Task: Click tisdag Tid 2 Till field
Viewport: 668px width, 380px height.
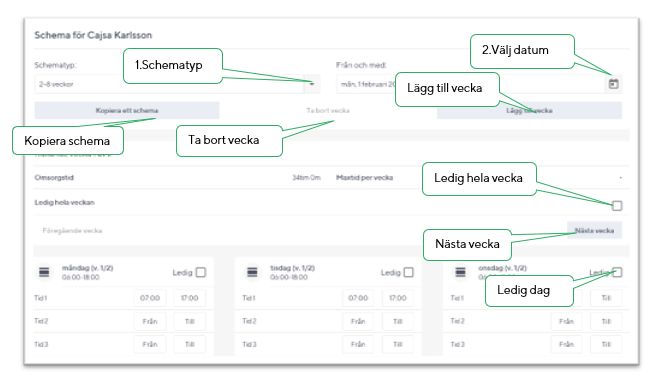Action: (397, 321)
